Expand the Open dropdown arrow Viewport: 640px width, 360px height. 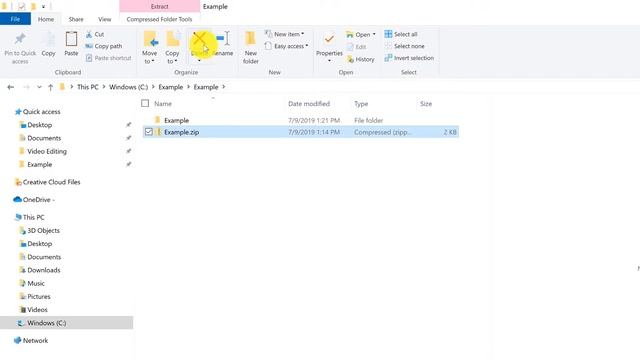point(374,34)
